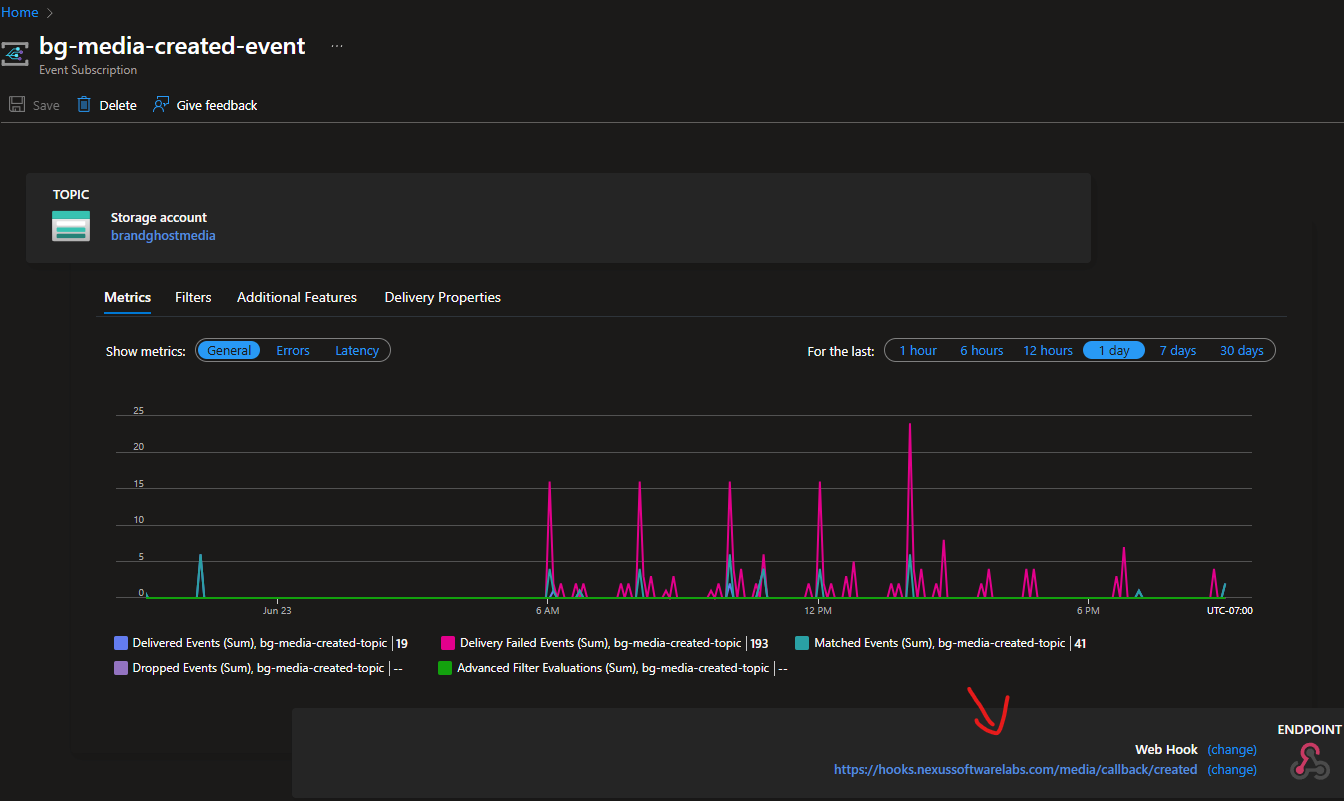Click the Storage account topic icon
1344x801 pixels.
tap(71, 226)
